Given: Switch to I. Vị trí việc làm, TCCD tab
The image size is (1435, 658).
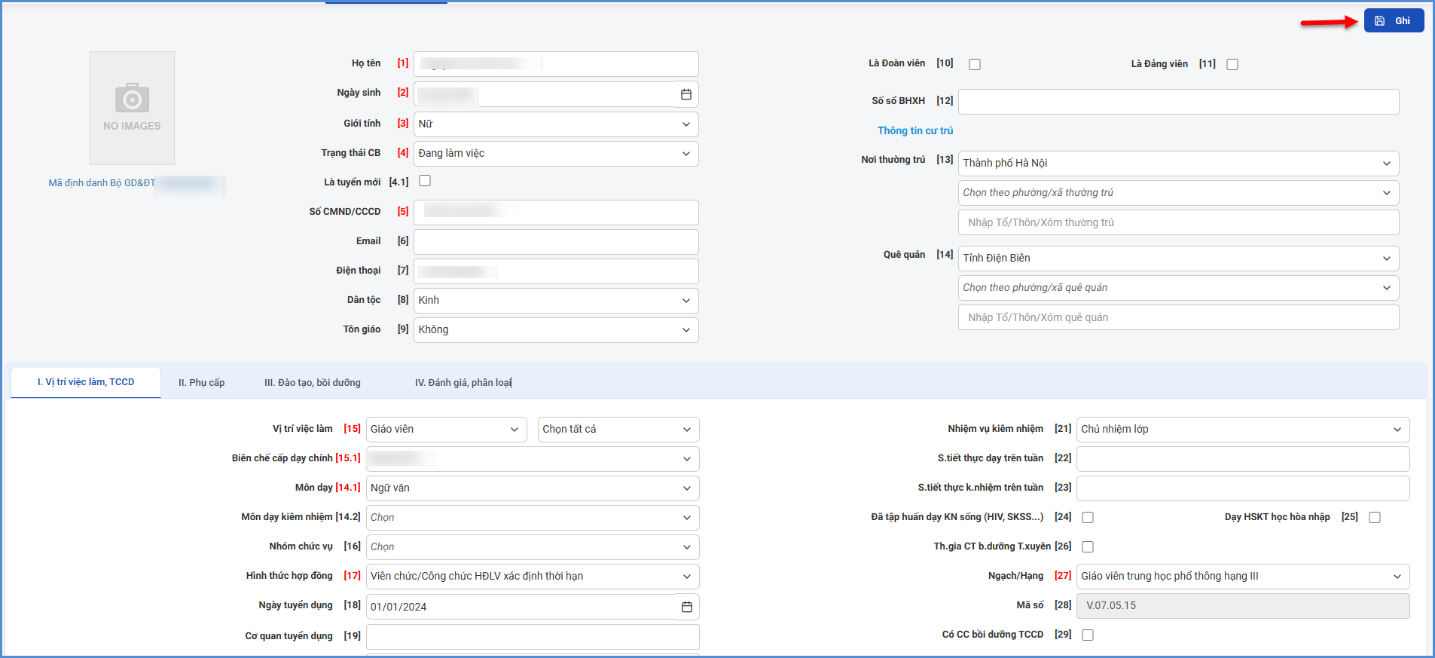Looking at the screenshot, I should 85,382.
